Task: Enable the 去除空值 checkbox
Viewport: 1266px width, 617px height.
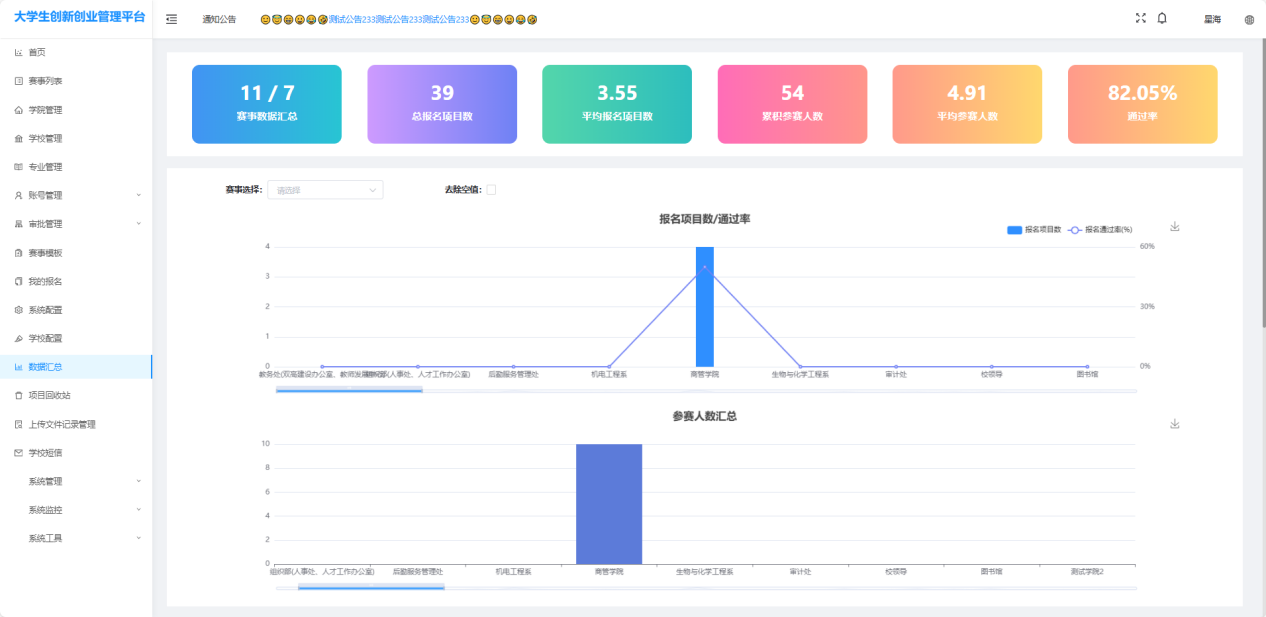Action: click(491, 190)
